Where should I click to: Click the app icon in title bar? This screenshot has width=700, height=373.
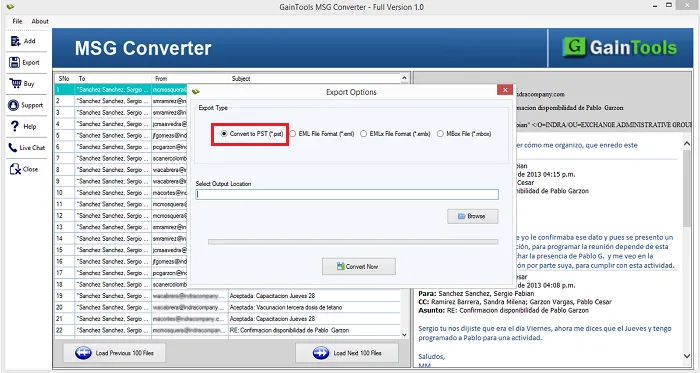pos(10,7)
